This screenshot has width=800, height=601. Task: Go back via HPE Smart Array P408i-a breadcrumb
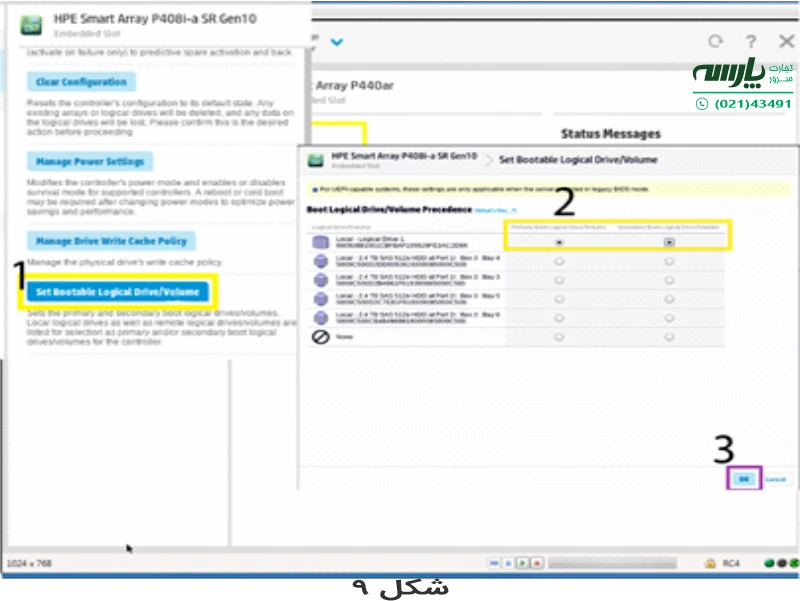404,156
